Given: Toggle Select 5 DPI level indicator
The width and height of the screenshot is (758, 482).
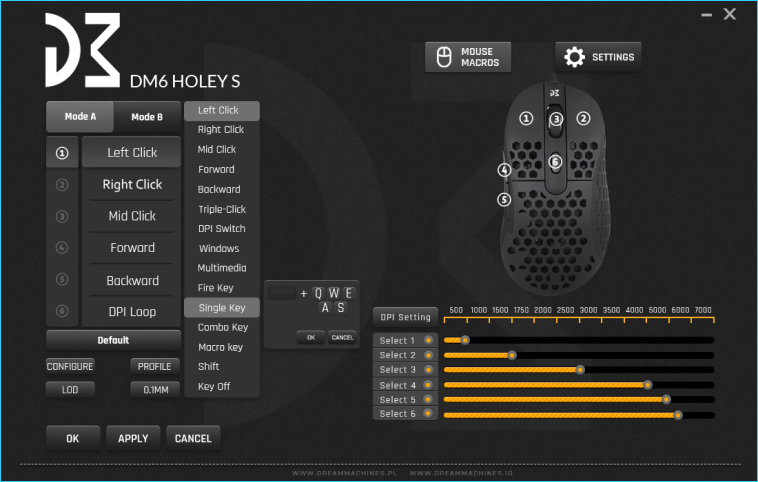Looking at the screenshot, I should coord(428,399).
